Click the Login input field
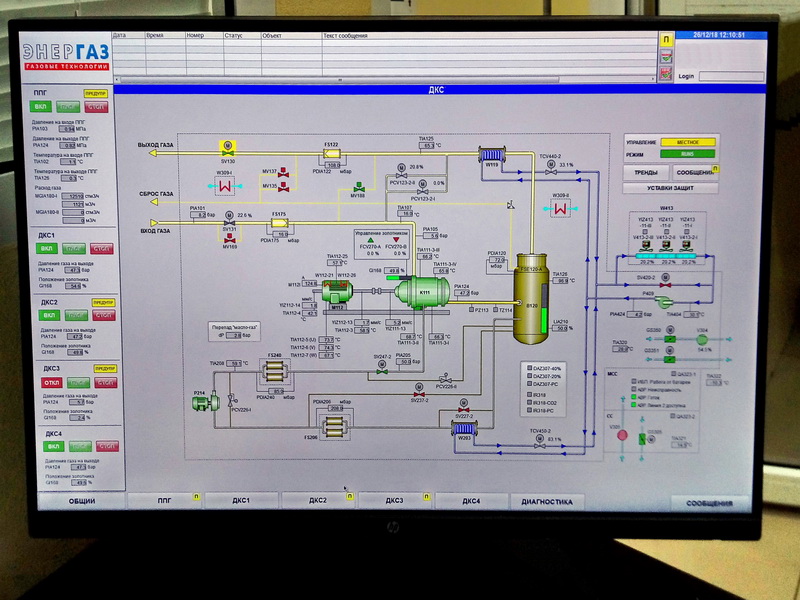 click(x=731, y=76)
